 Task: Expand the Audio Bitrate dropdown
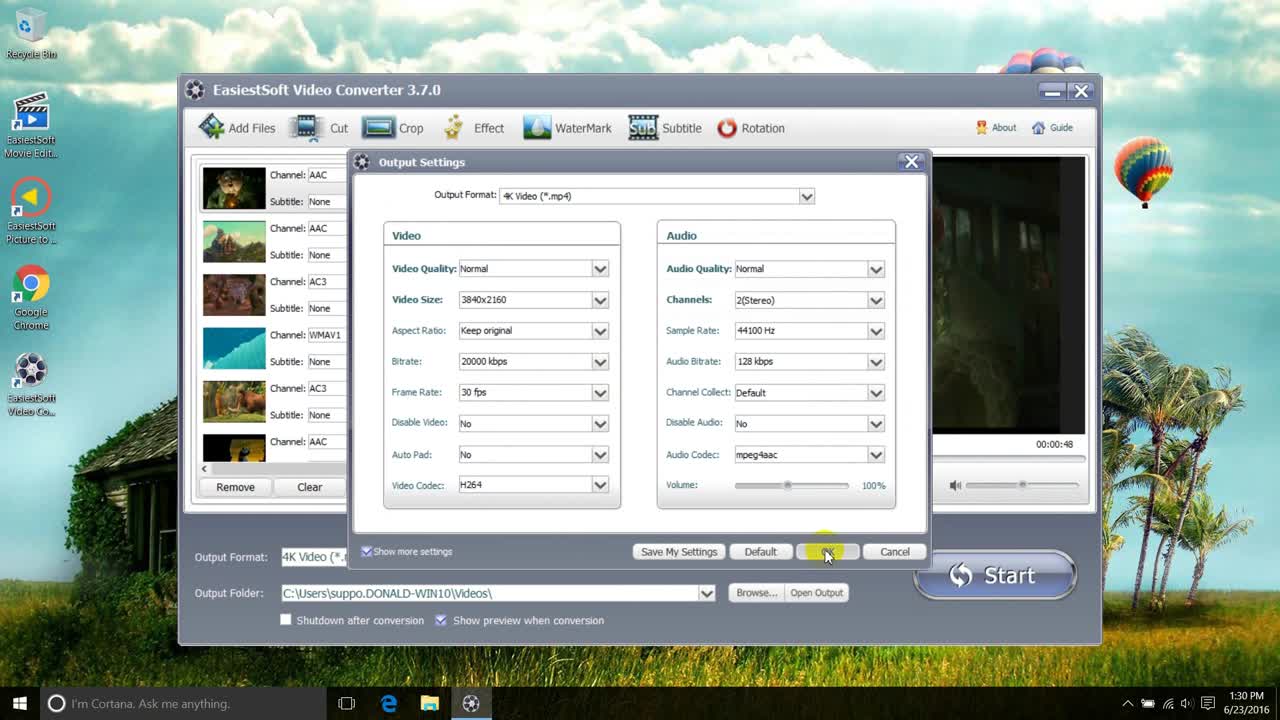876,362
